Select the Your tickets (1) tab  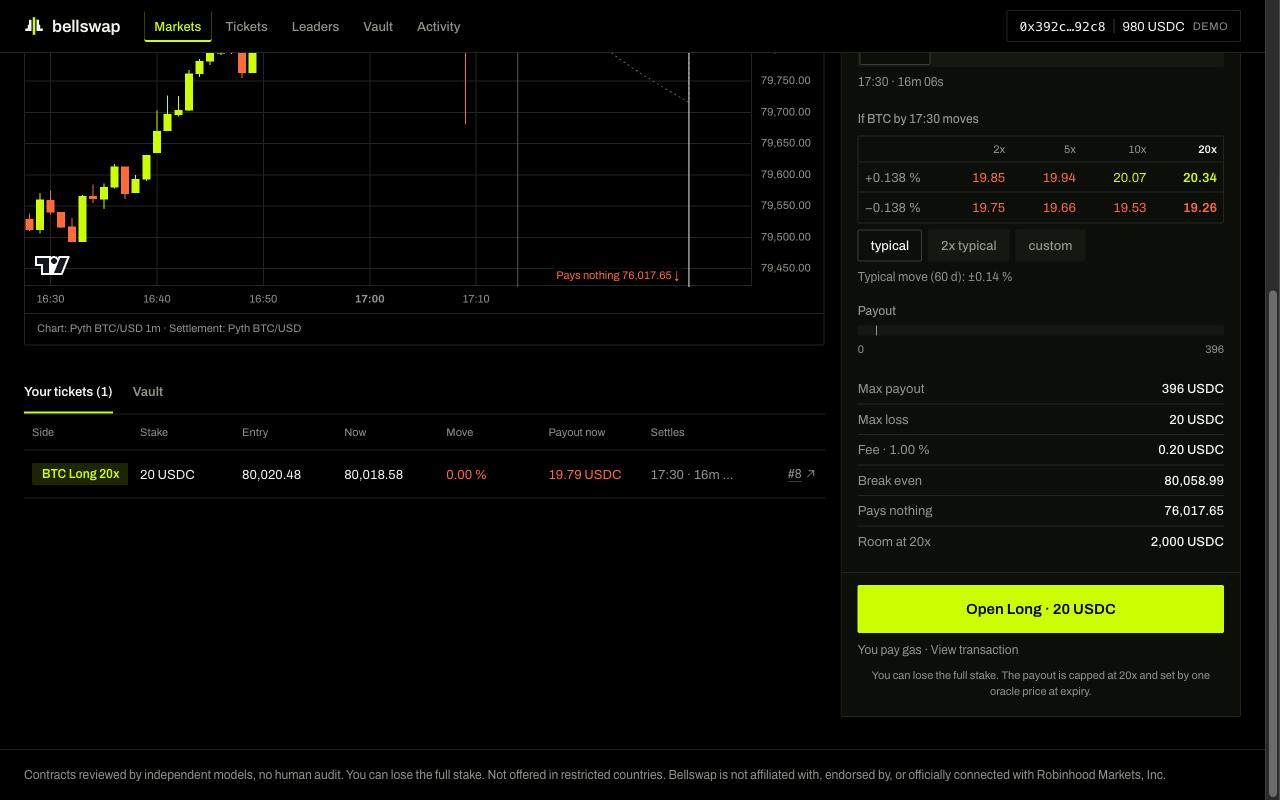click(68, 392)
